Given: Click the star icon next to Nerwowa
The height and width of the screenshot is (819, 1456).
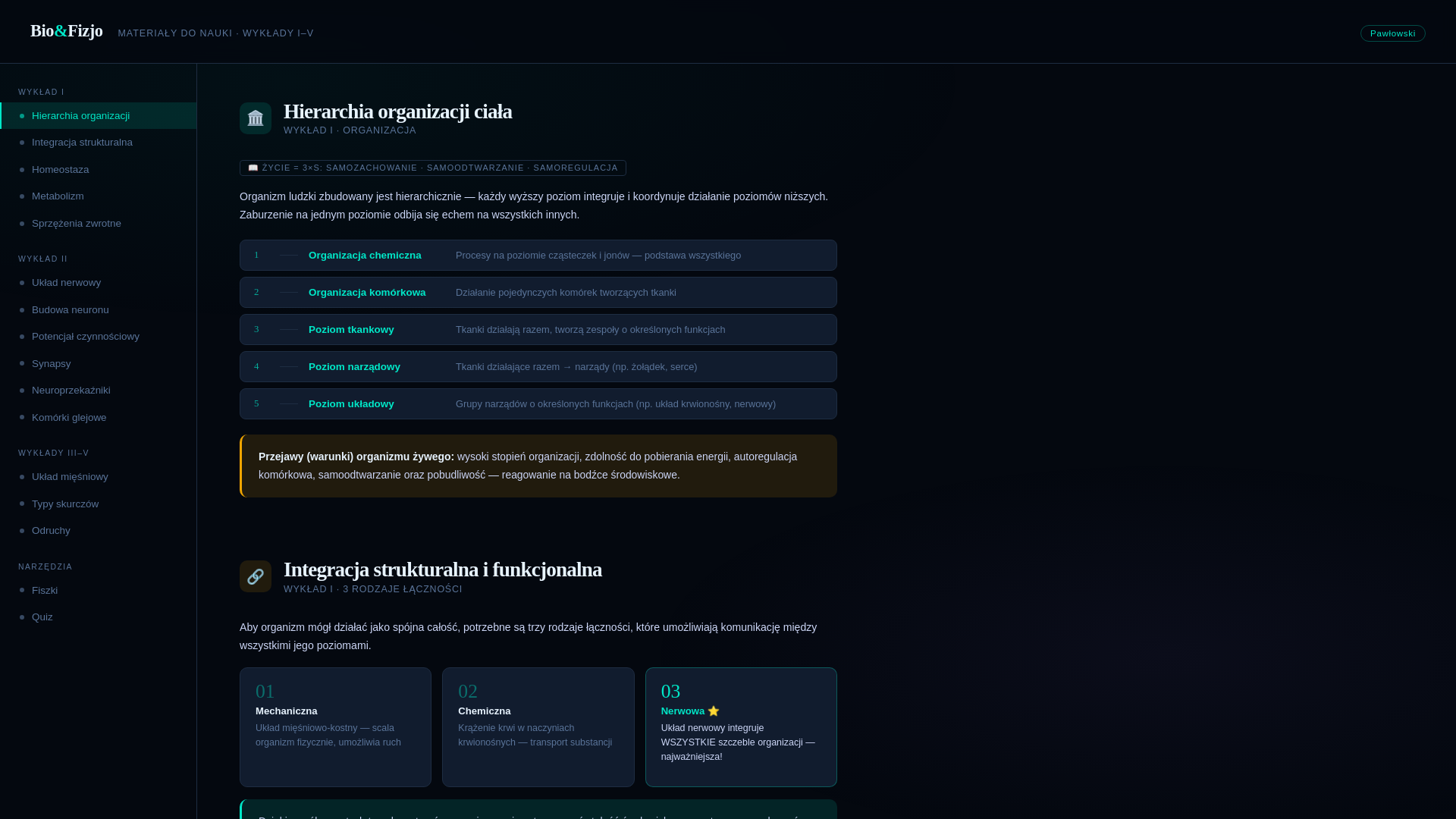Looking at the screenshot, I should 714,711.
